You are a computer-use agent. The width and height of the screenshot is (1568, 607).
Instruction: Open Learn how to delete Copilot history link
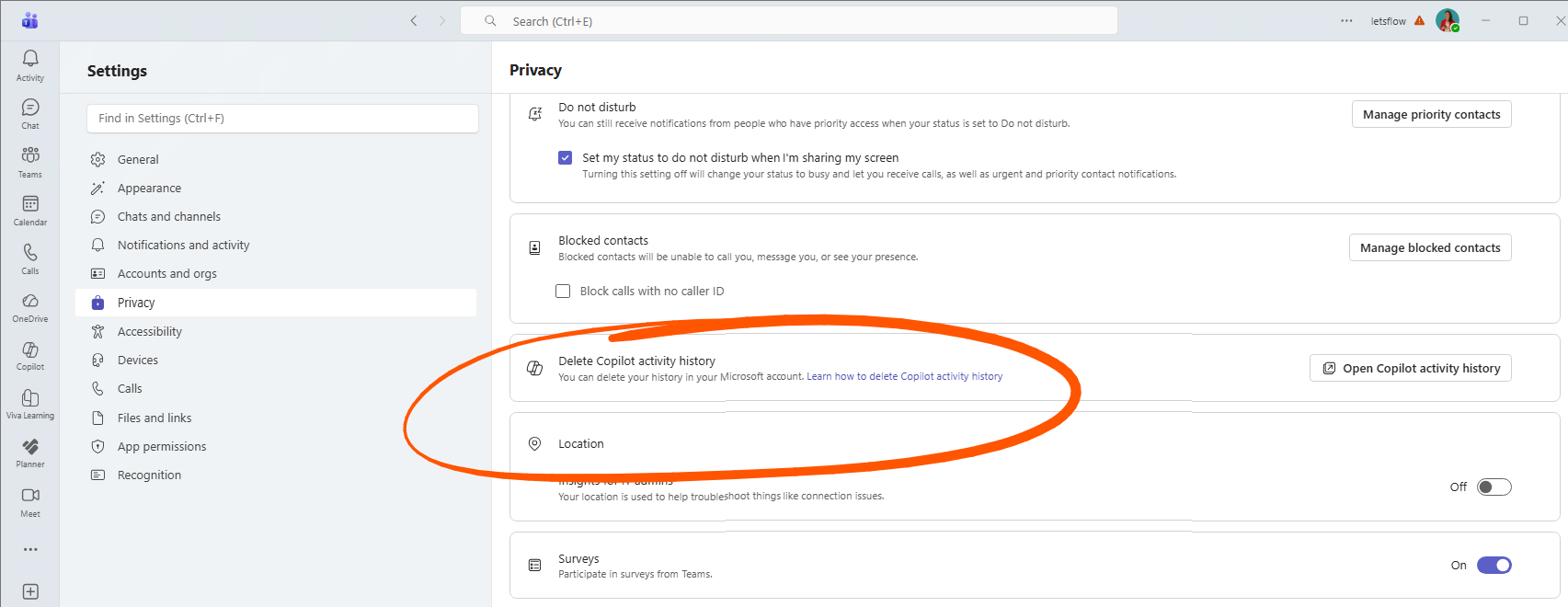coord(904,377)
